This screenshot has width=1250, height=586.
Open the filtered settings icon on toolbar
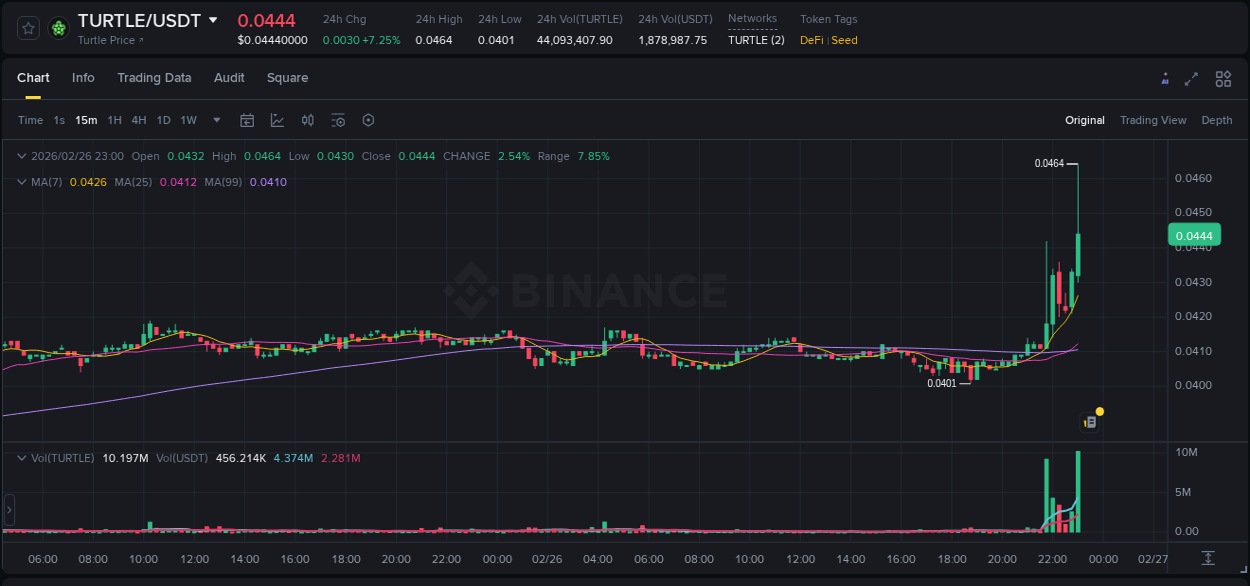pos(338,120)
